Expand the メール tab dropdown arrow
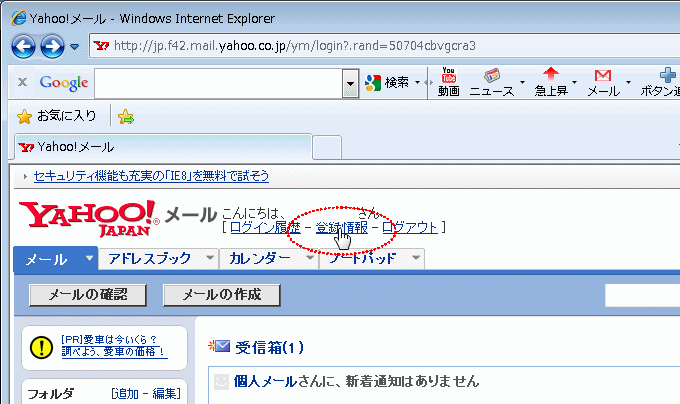 89,258
